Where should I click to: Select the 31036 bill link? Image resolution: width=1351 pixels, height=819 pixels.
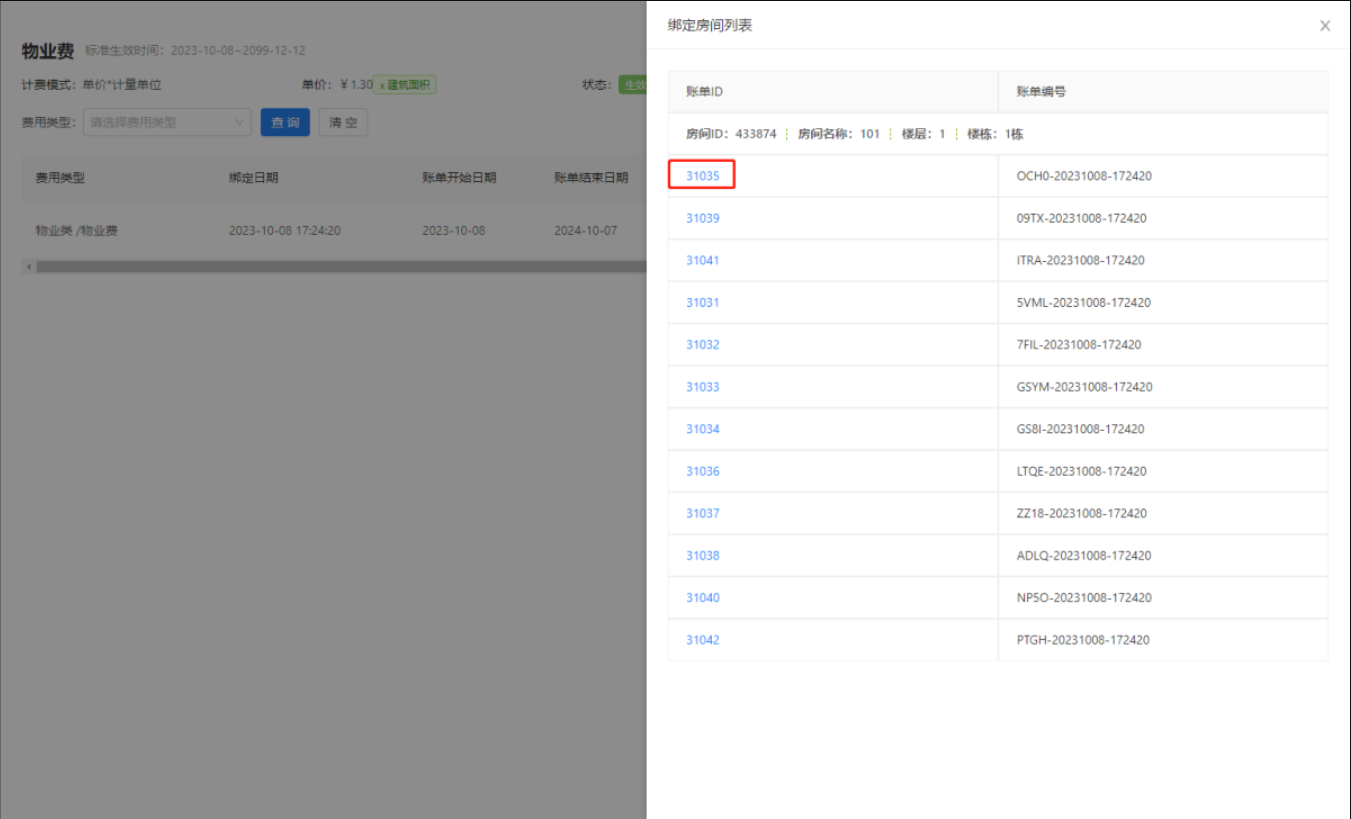(702, 471)
